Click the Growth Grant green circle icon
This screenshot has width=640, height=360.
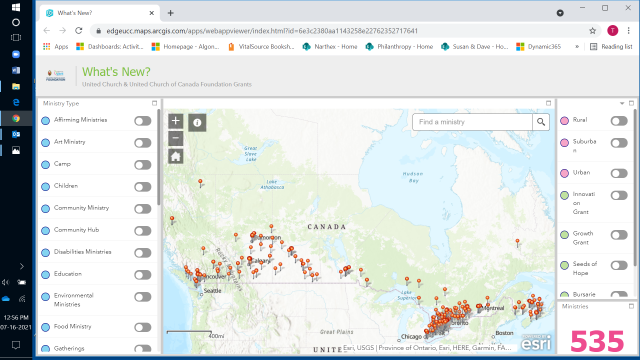tap(564, 235)
